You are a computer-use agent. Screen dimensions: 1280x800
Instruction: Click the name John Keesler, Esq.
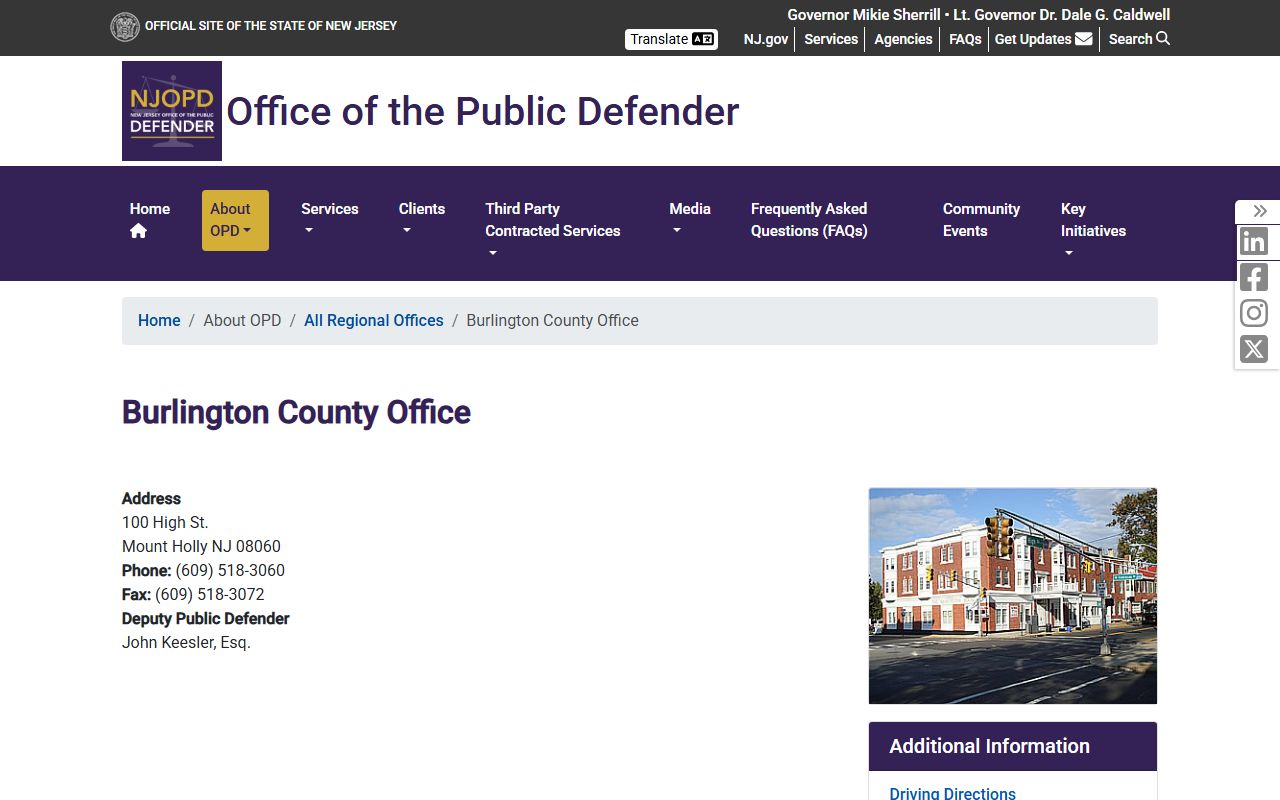point(186,643)
